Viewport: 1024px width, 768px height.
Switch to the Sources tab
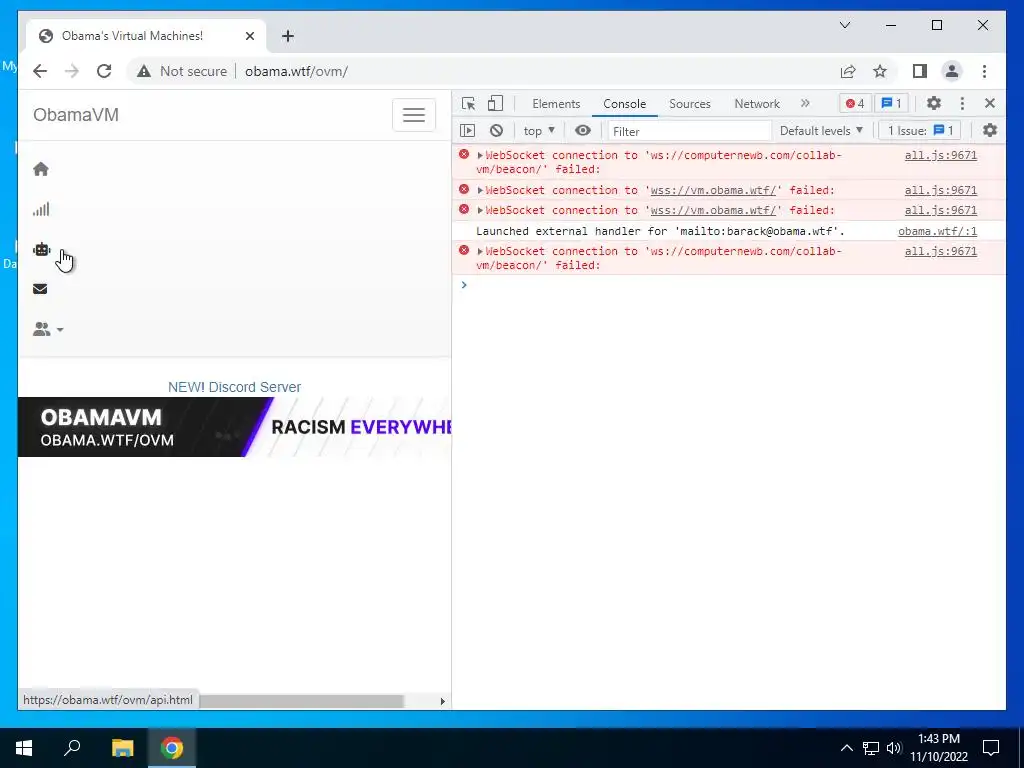point(690,104)
